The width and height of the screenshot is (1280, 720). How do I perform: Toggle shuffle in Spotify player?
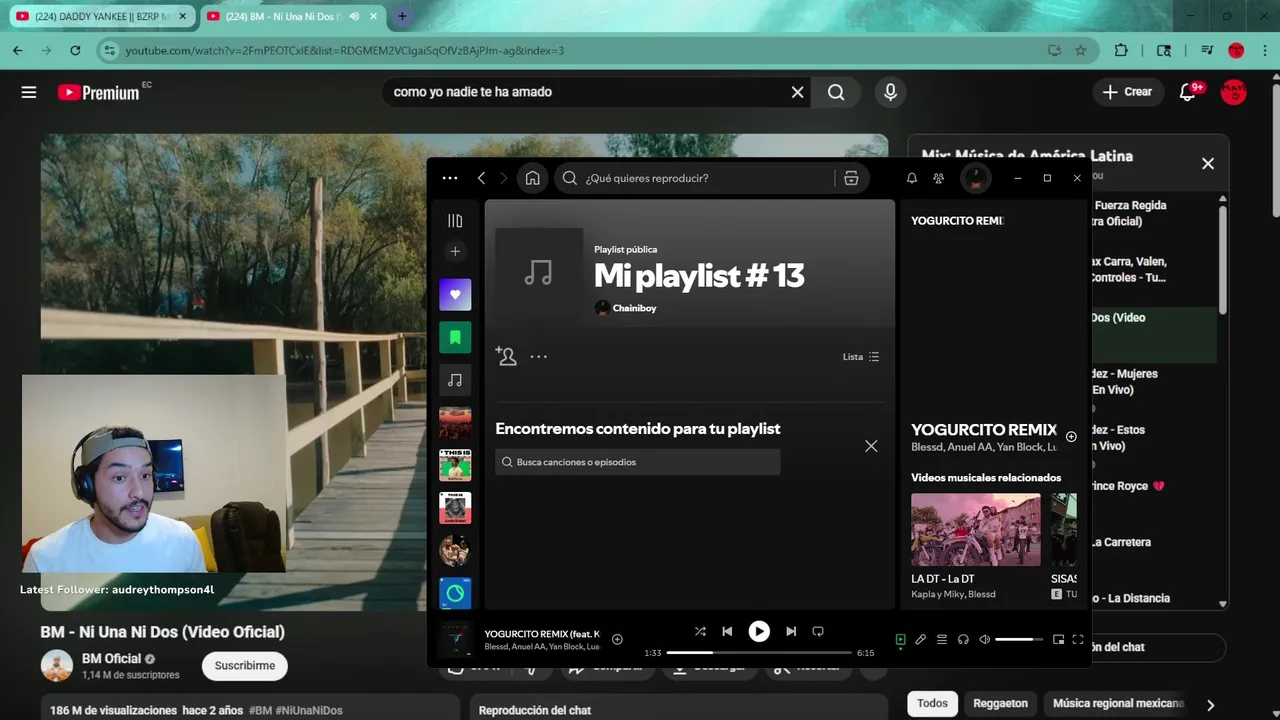(700, 631)
